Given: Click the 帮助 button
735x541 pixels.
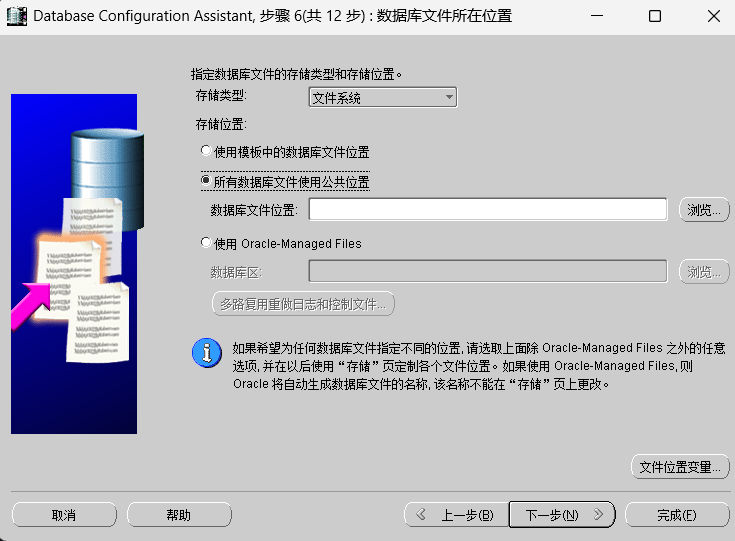Looking at the screenshot, I should click(x=179, y=515).
